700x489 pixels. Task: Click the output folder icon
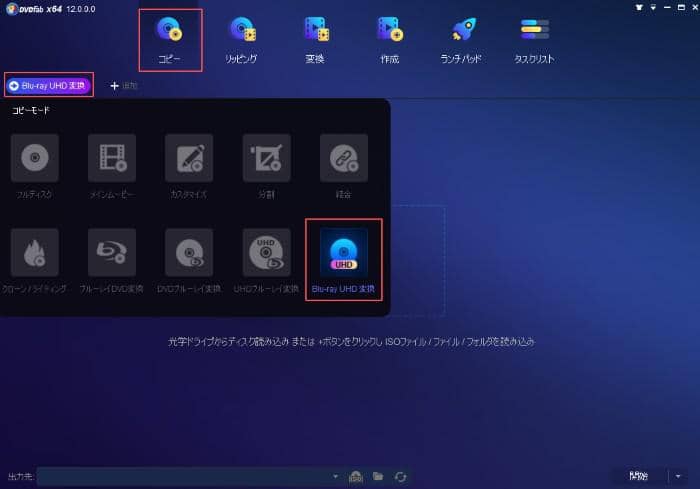point(378,476)
